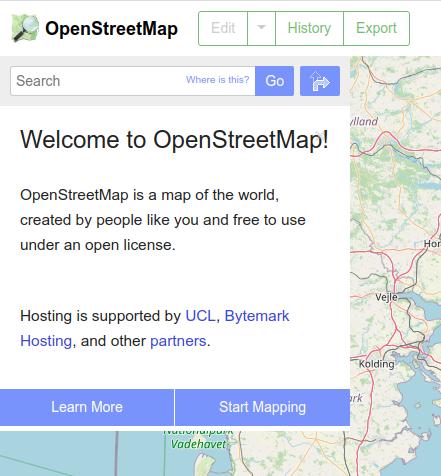The height and width of the screenshot is (476, 441).
Task: Click the 'Where is this?' link
Action: click(x=217, y=80)
